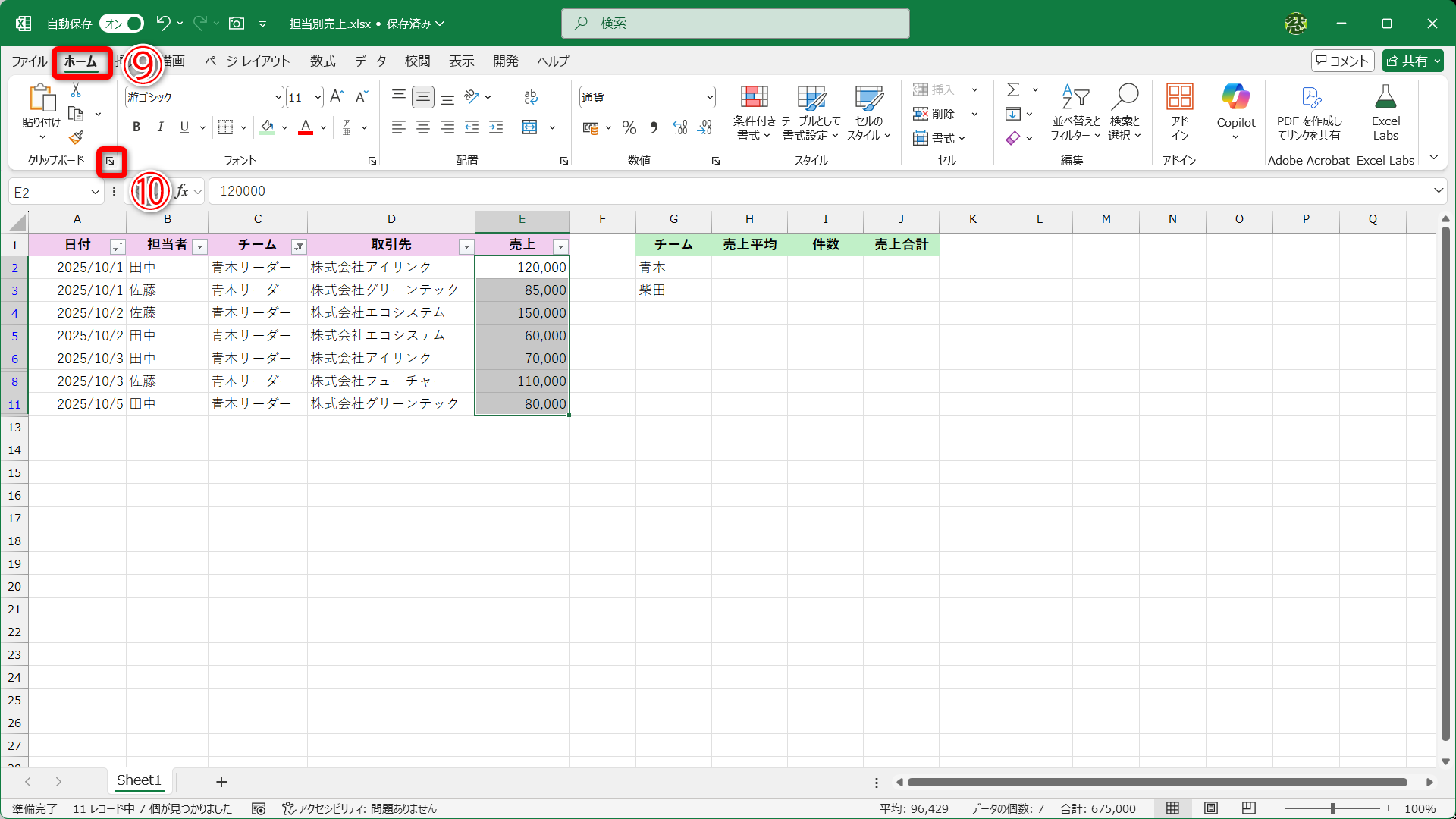Expand the font name combo box

point(278,97)
